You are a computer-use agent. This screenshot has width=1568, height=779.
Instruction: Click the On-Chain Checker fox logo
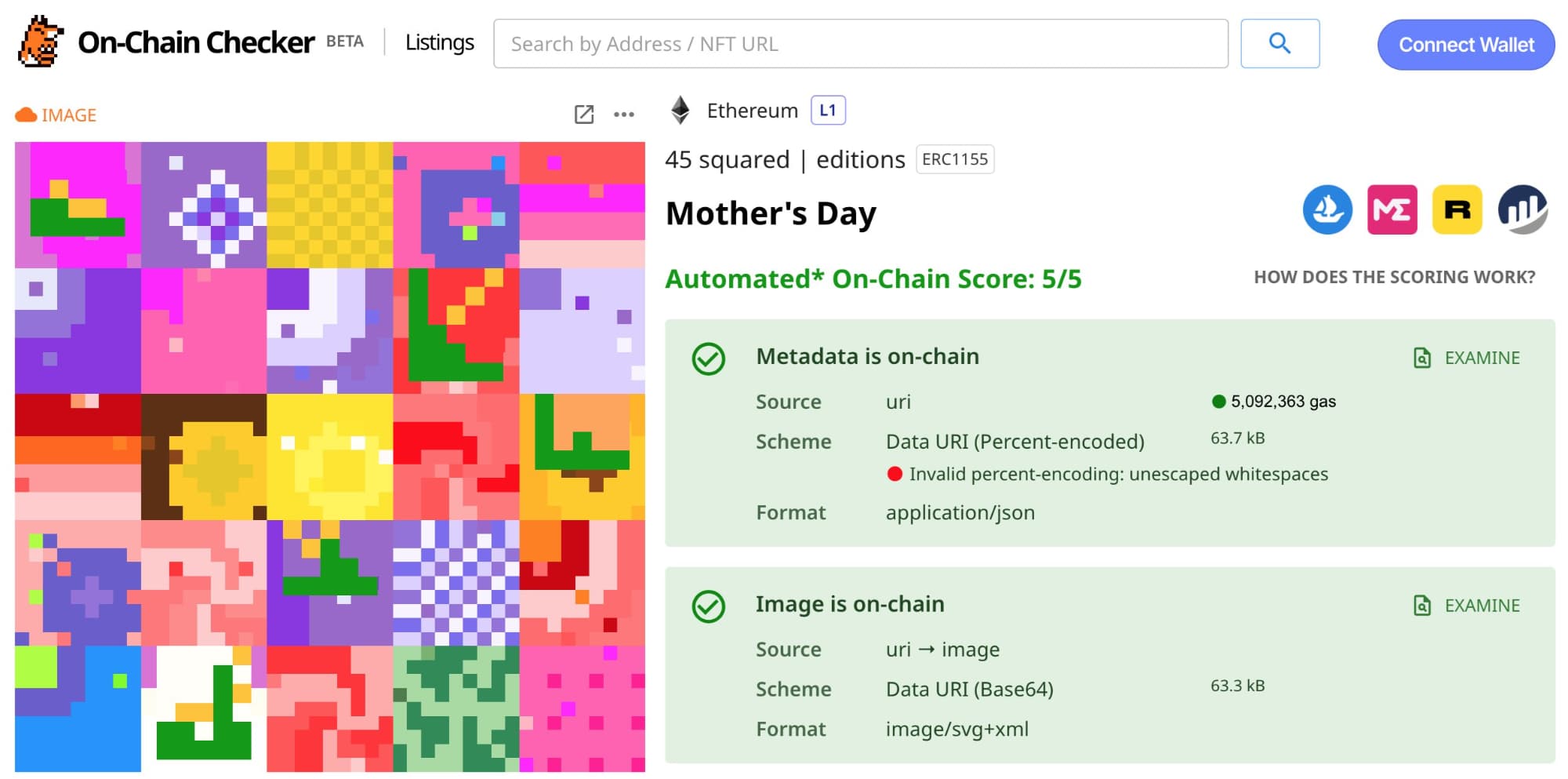click(x=41, y=42)
